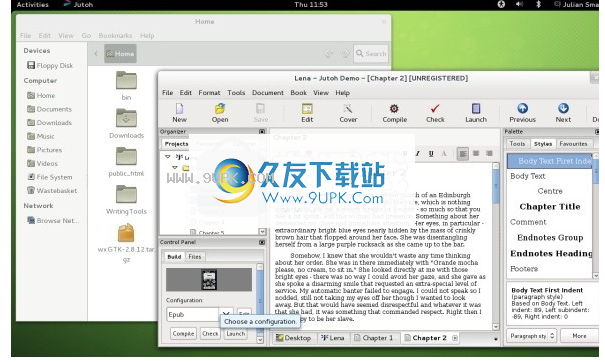Screen dimensions: 605x362
Task: Toggle underline formatting in editor toolbar
Action: tap(431, 154)
